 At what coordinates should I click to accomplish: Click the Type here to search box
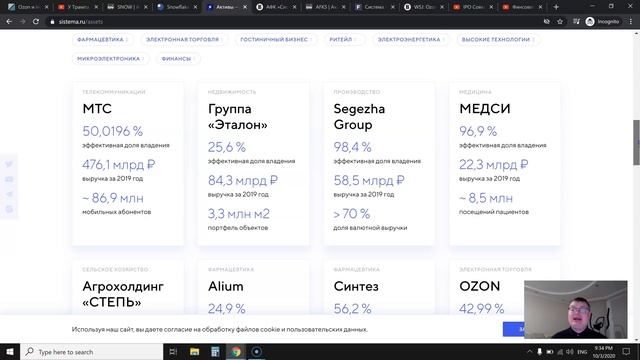click(x=92, y=351)
